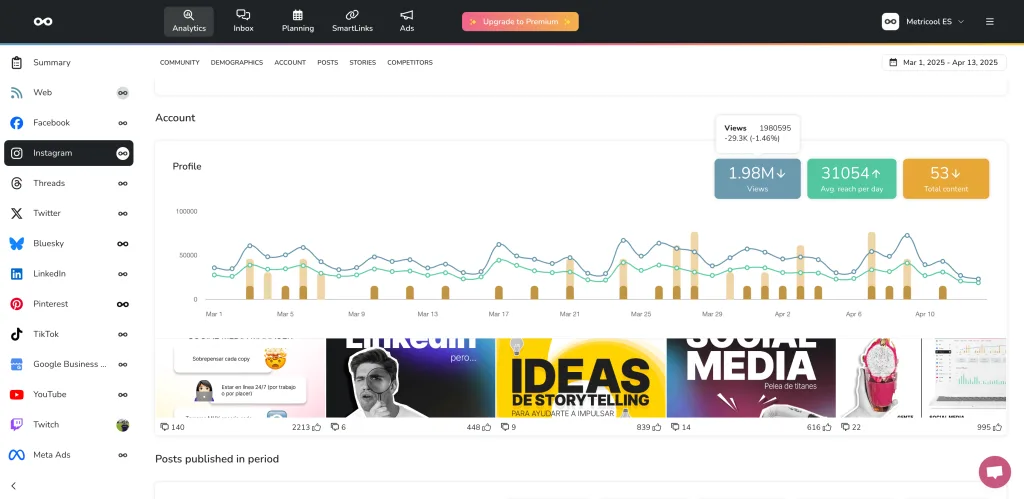Click Upgrade to Premium button
The height and width of the screenshot is (499, 1024).
pyautogui.click(x=520, y=21)
